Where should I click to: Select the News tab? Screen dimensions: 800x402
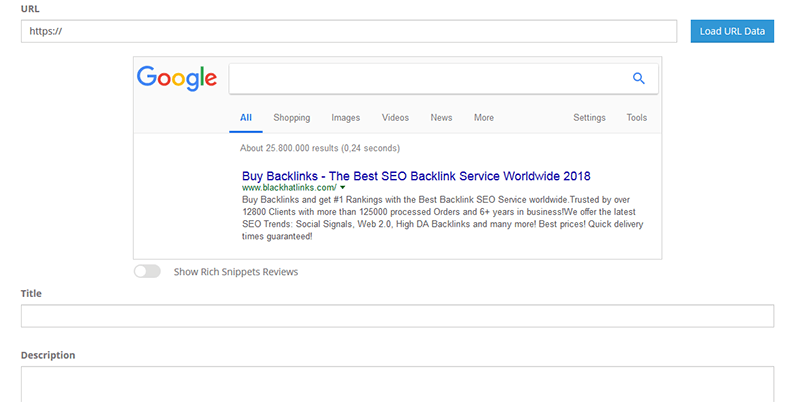click(x=441, y=117)
